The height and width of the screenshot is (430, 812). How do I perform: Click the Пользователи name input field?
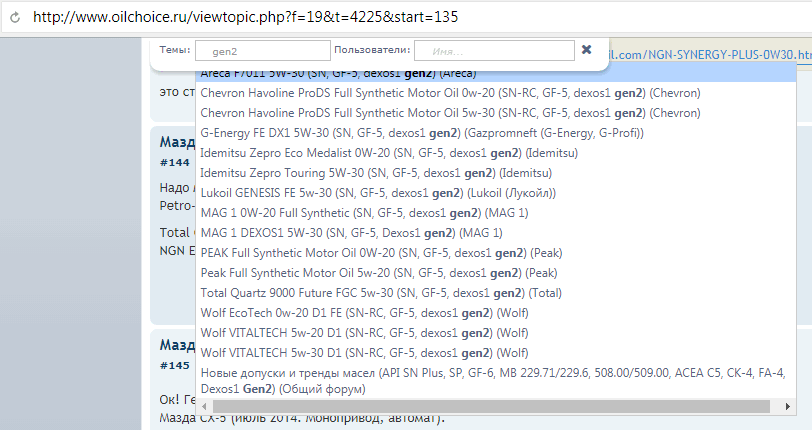[x=494, y=51]
